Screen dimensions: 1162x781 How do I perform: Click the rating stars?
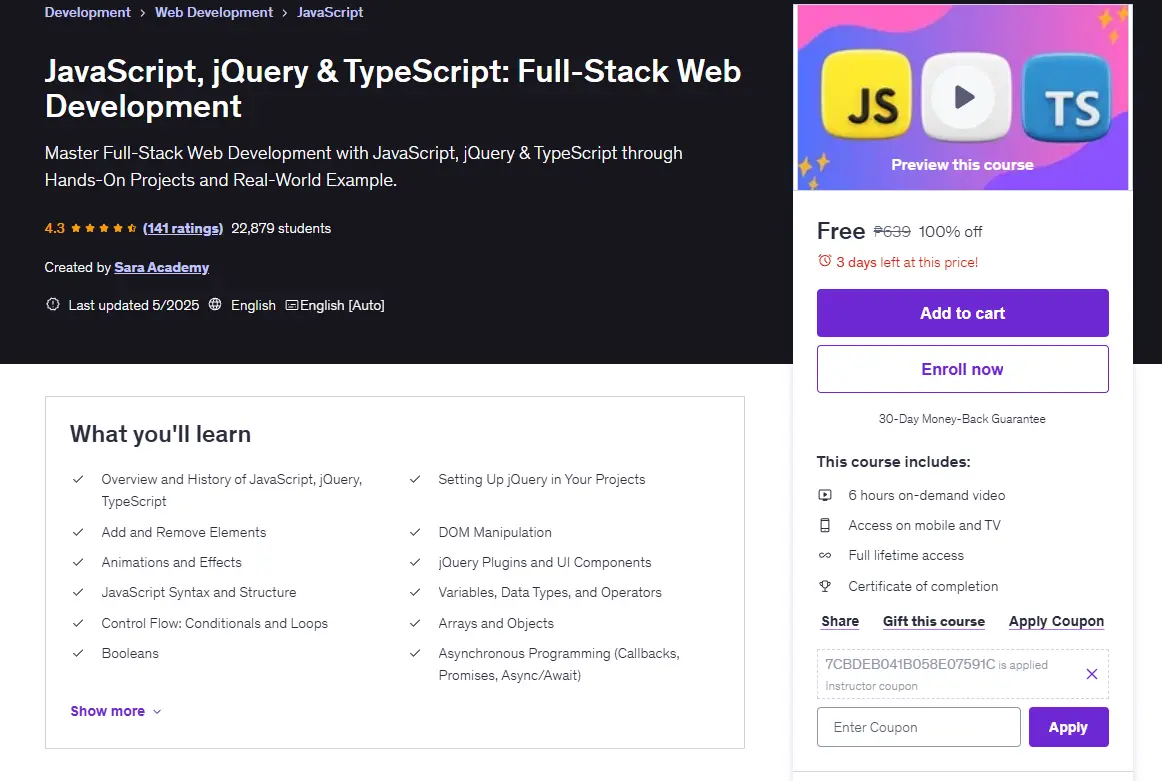pos(104,228)
